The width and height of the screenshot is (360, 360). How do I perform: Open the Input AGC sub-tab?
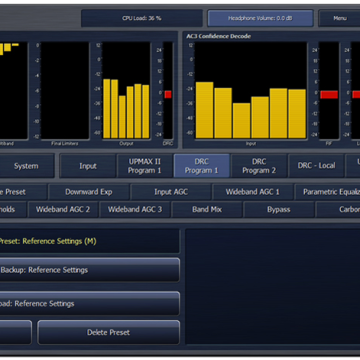(171, 192)
